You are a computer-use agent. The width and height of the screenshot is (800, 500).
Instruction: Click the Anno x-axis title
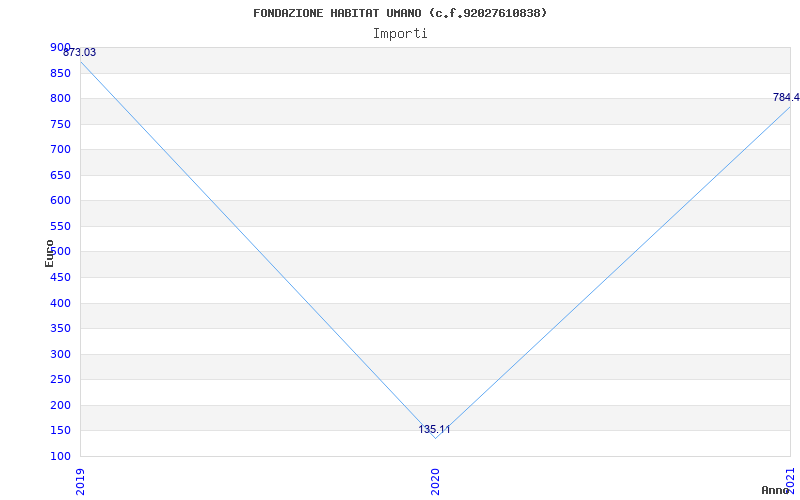[776, 490]
